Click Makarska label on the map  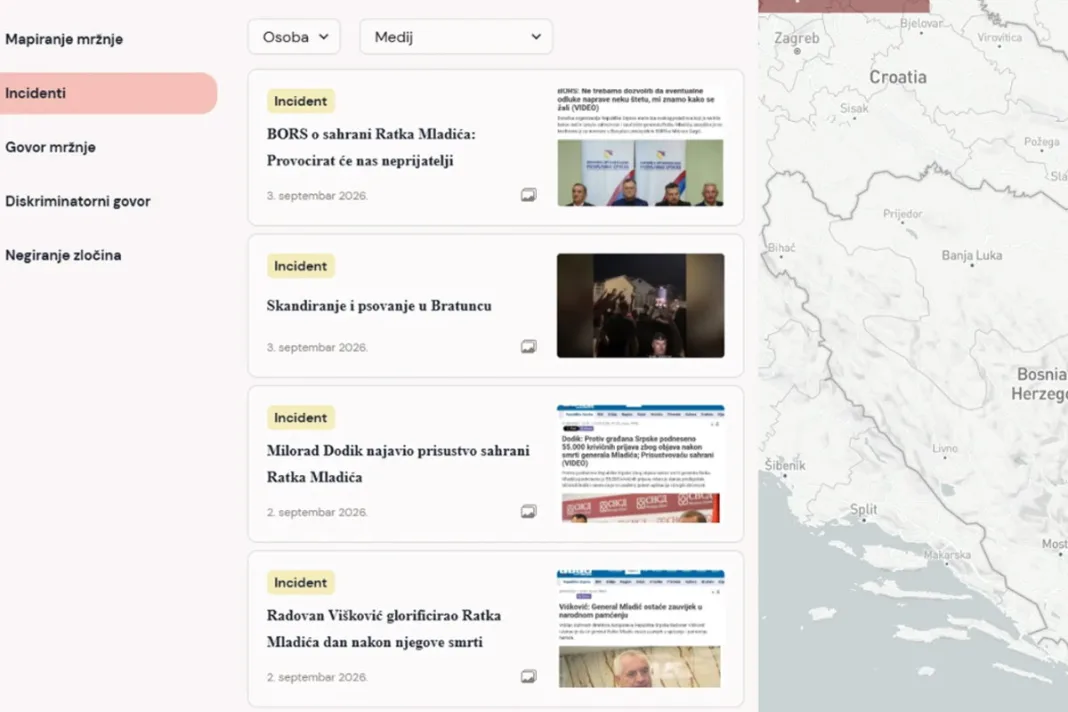coord(947,555)
